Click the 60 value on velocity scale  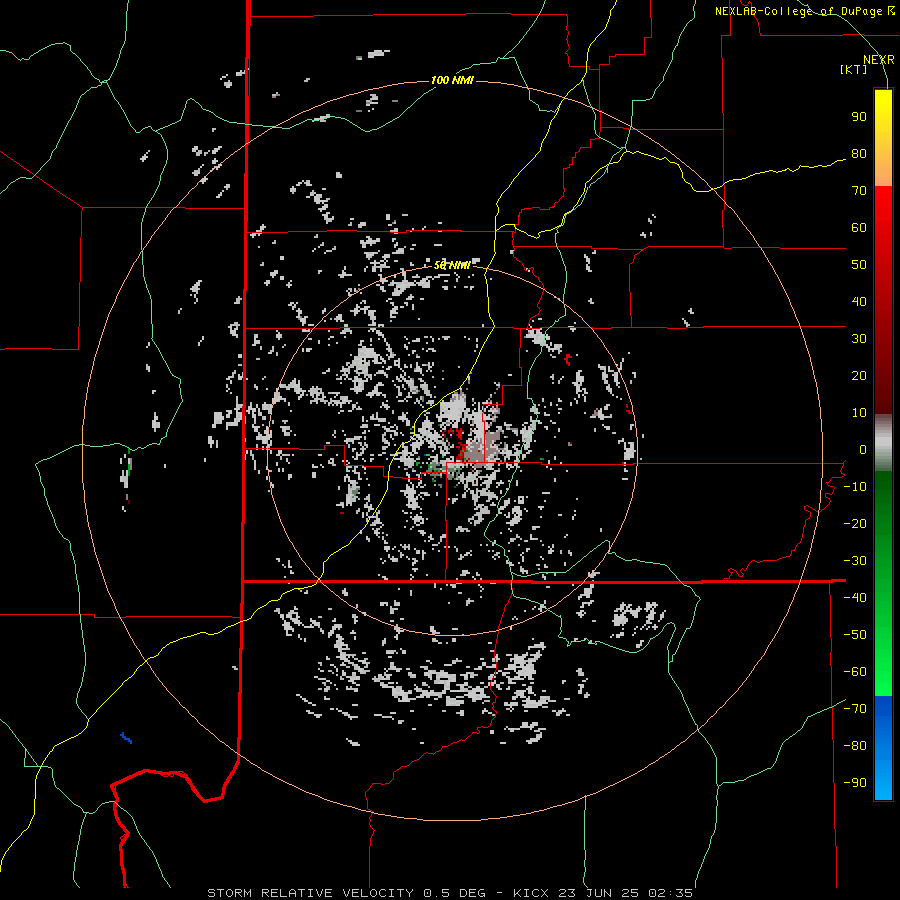point(859,228)
